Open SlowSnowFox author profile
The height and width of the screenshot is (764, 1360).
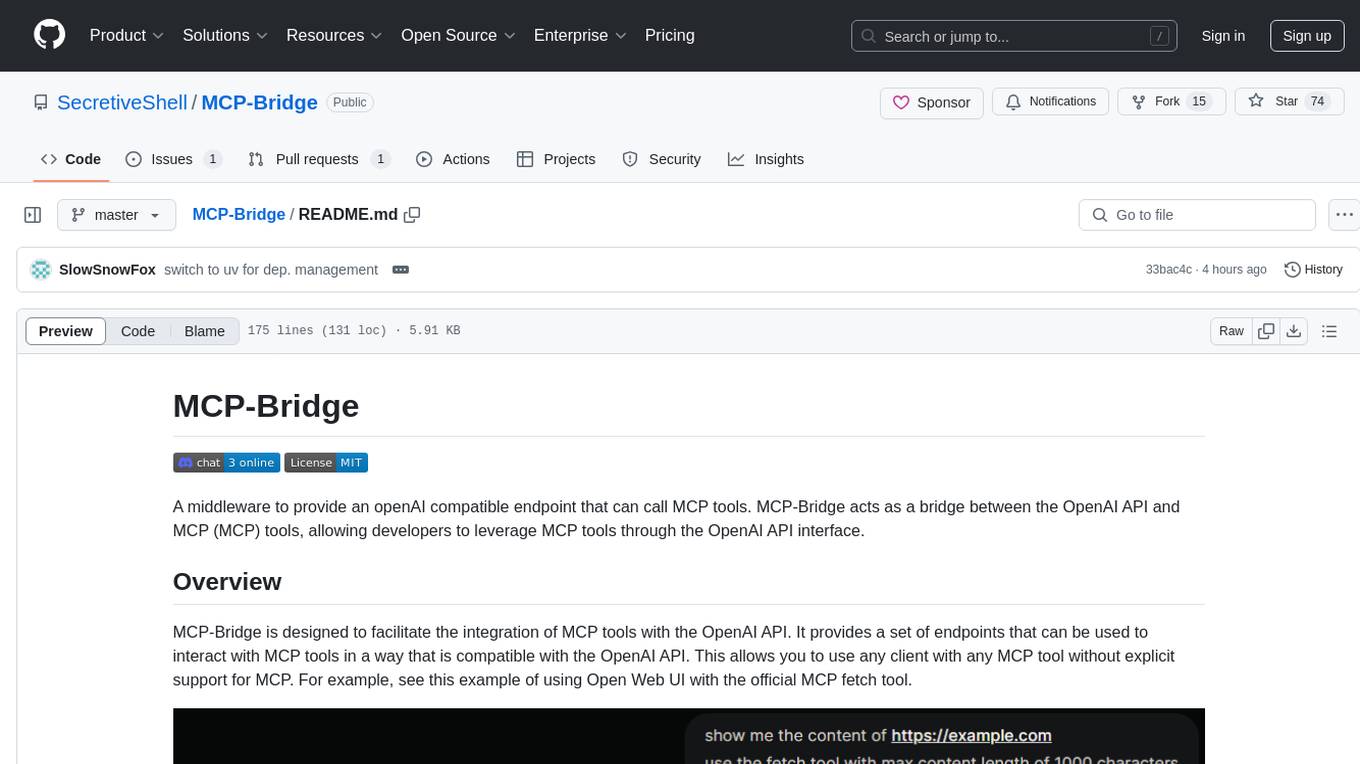coord(107,270)
